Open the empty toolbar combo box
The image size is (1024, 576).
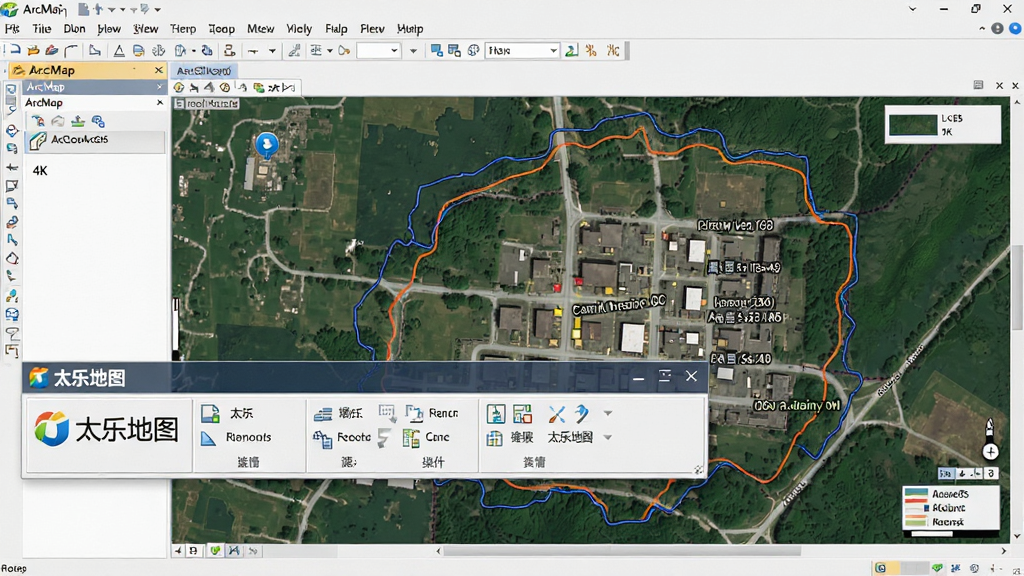(x=378, y=50)
